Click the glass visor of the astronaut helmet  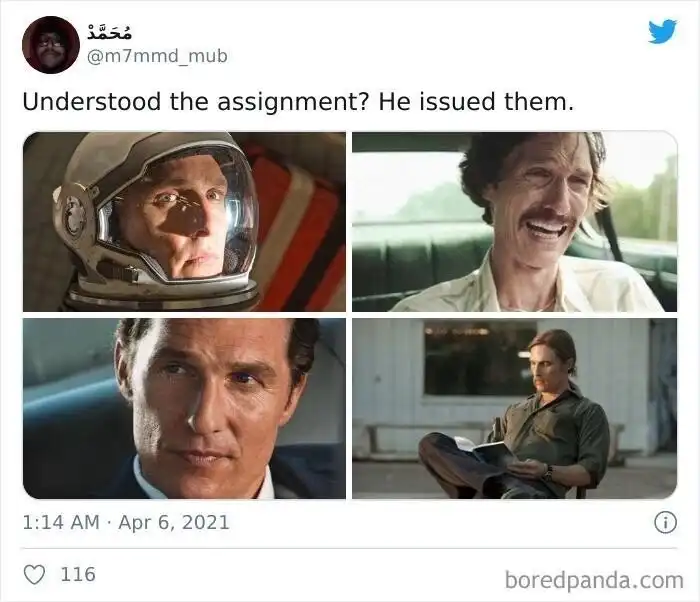[x=179, y=212]
